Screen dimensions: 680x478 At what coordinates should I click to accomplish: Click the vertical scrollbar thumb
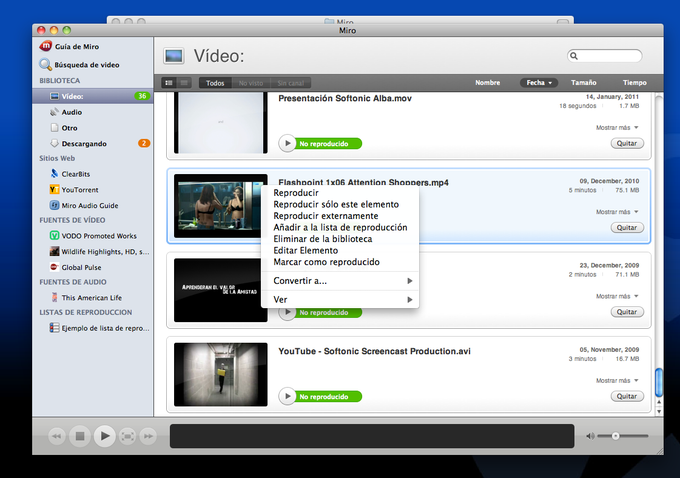coord(659,382)
